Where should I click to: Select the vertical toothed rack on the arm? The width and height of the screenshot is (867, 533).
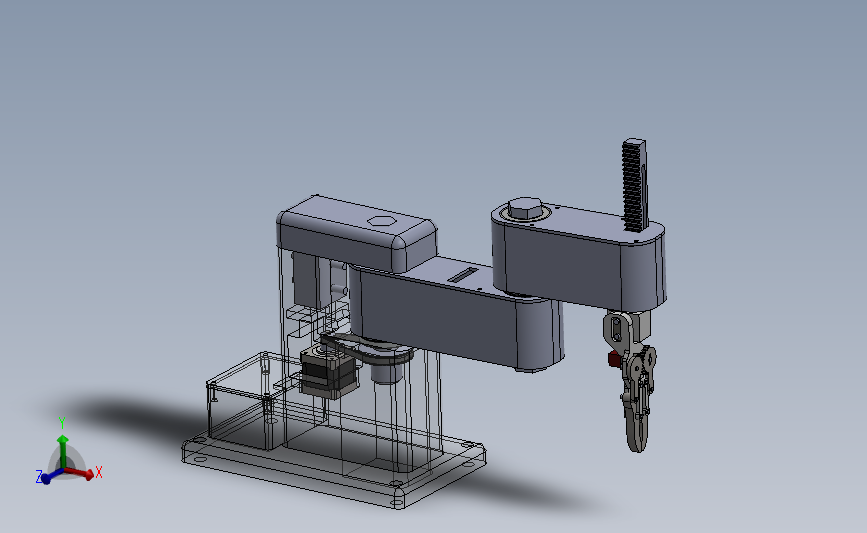[635, 185]
